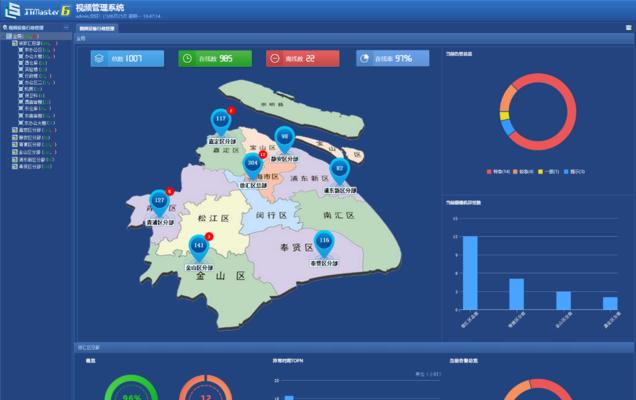This screenshot has width=636, height=400.
Task: Click the map pin numbered 127
Action: point(159,200)
